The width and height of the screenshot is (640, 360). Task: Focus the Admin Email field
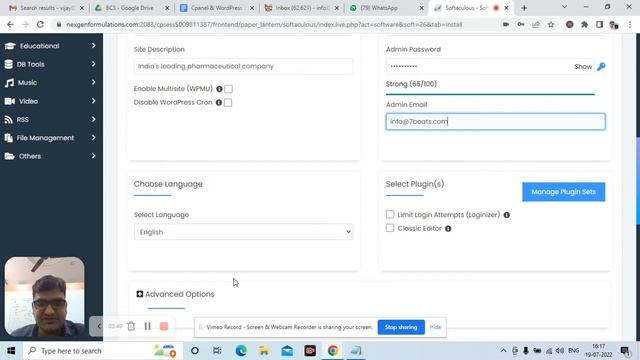(496, 122)
